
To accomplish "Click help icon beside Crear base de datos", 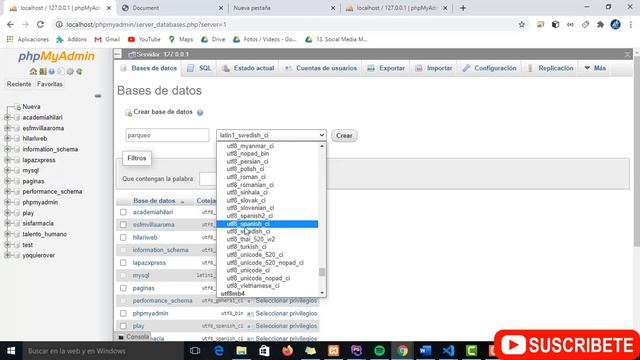I will pos(200,113).
